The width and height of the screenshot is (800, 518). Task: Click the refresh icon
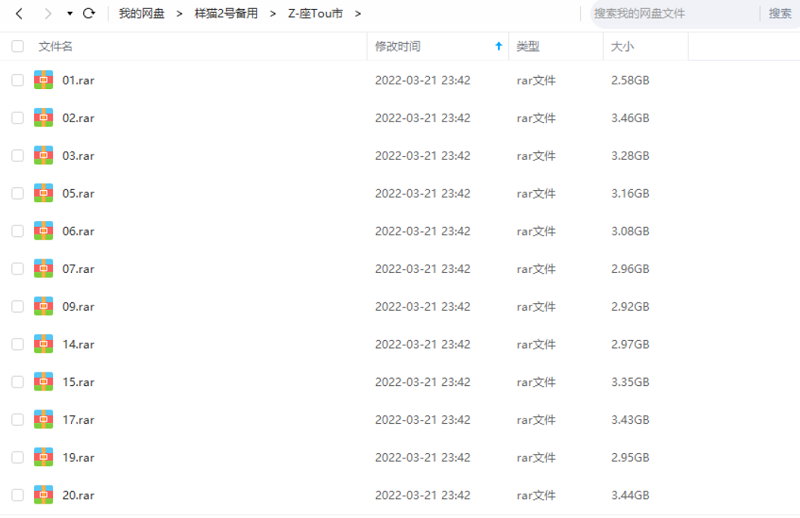coord(89,14)
